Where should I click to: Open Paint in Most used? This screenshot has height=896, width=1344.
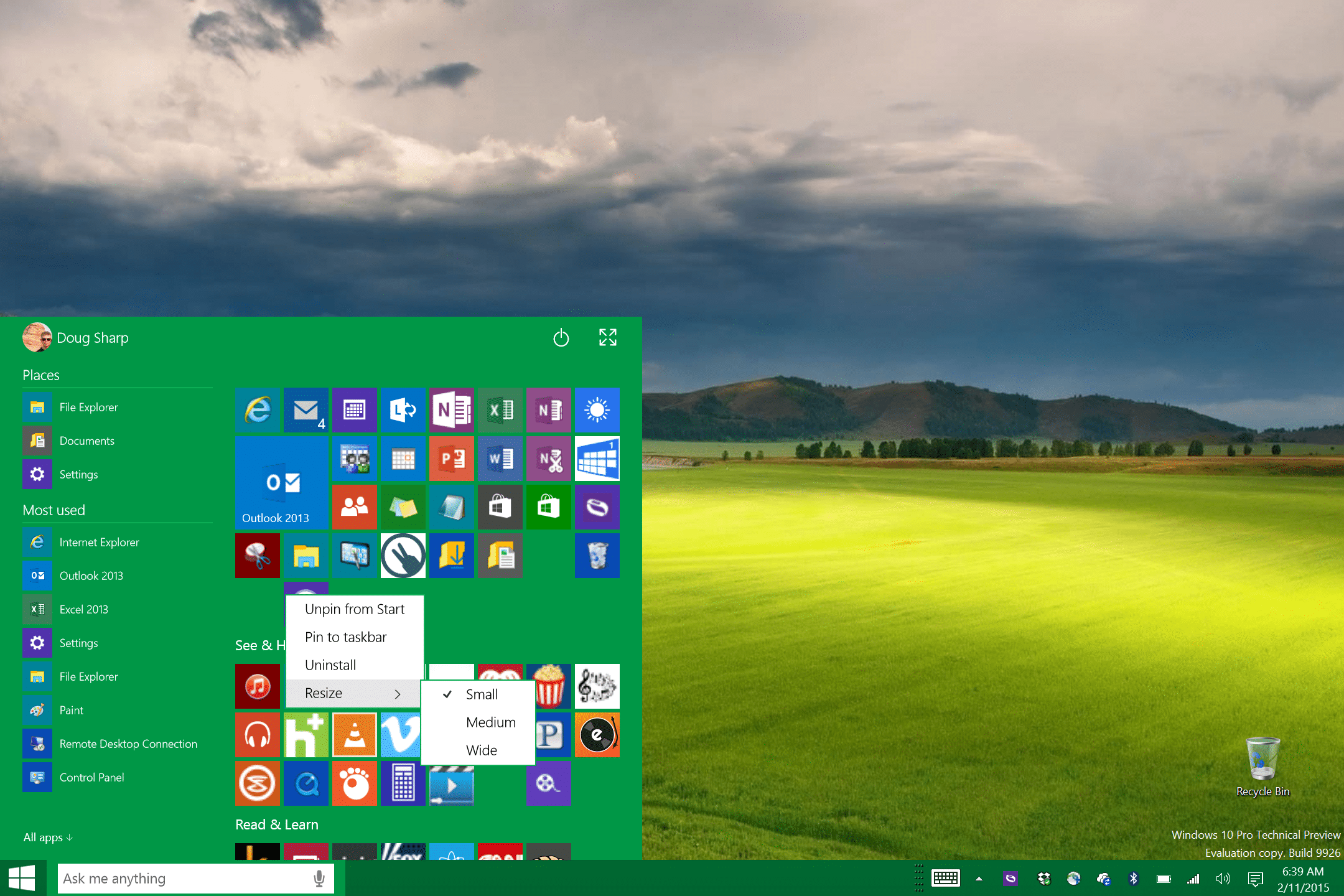[118, 710]
